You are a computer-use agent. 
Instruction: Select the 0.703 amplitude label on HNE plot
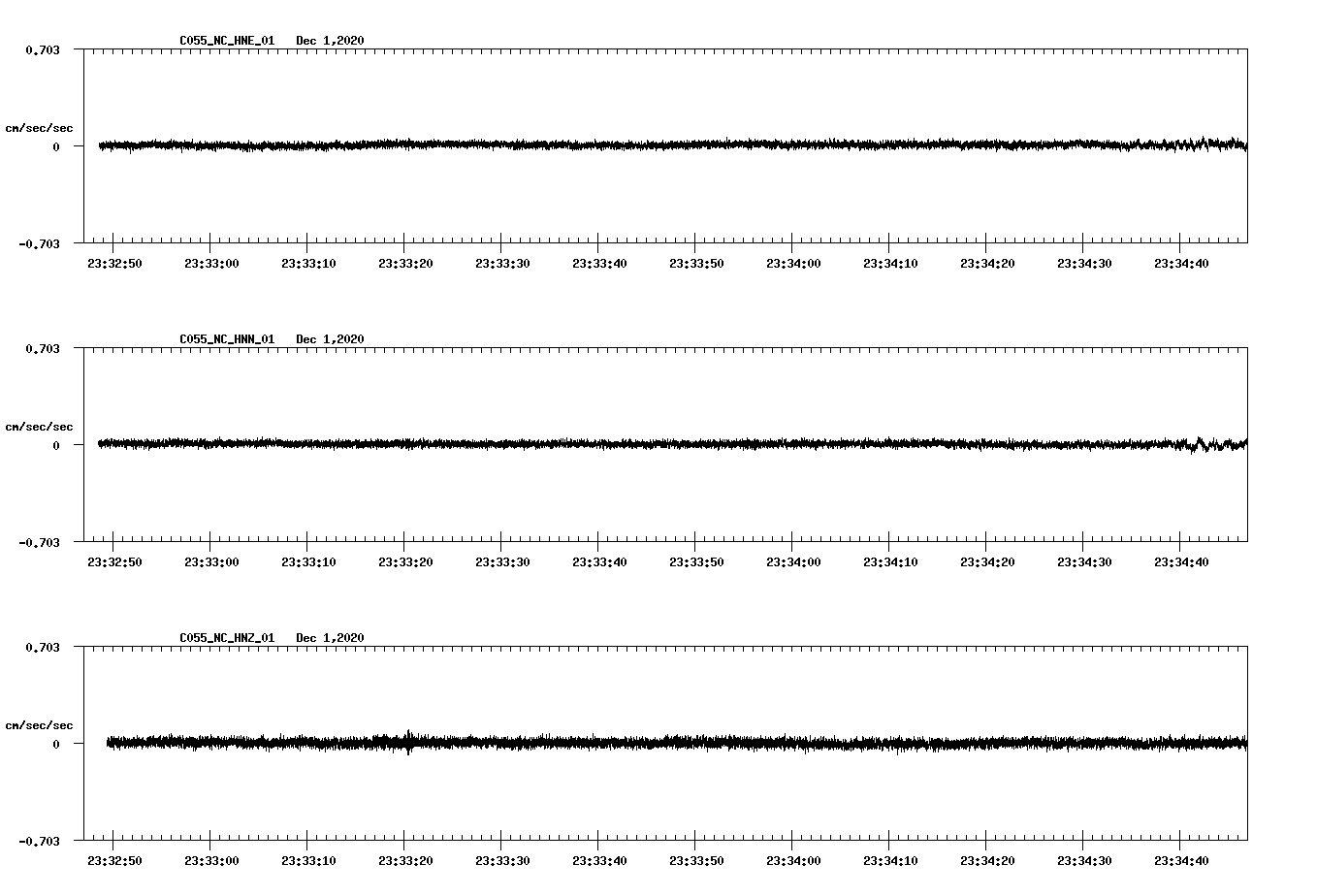tap(43, 48)
